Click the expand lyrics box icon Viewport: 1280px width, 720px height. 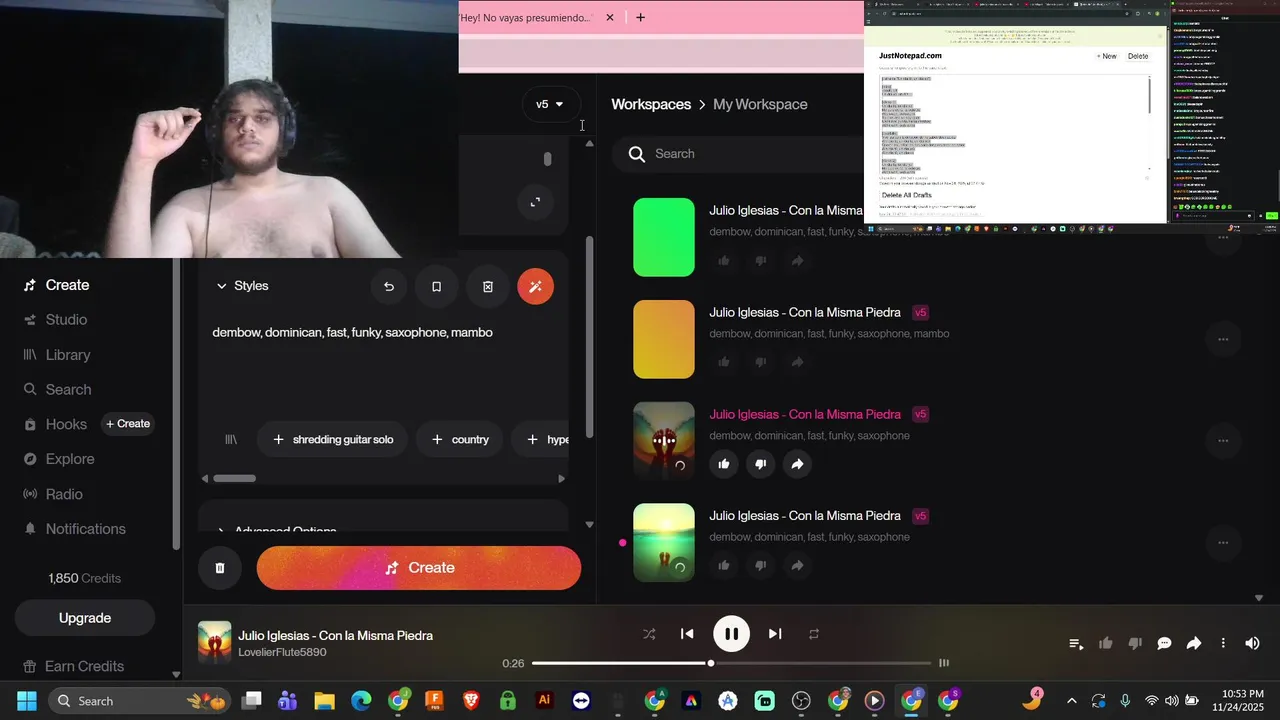pos(535,202)
